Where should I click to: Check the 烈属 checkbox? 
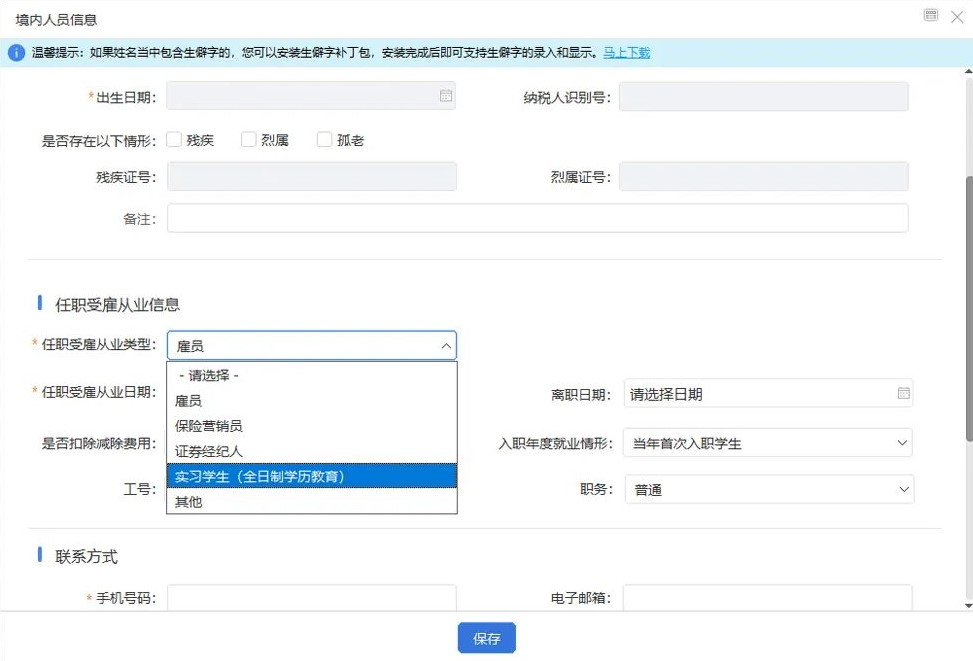coord(249,140)
